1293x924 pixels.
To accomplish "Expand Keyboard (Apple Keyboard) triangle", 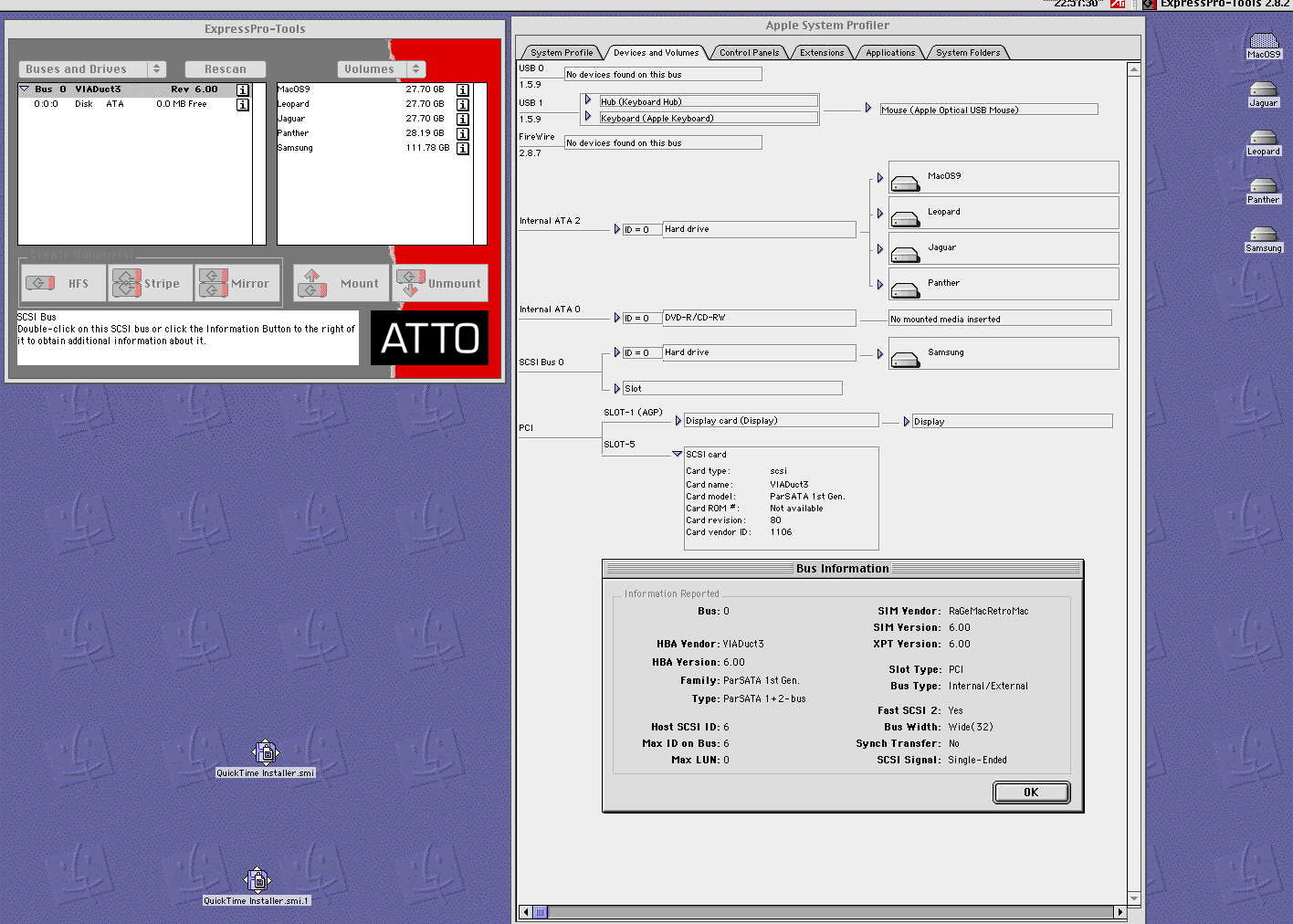I will click(x=588, y=117).
